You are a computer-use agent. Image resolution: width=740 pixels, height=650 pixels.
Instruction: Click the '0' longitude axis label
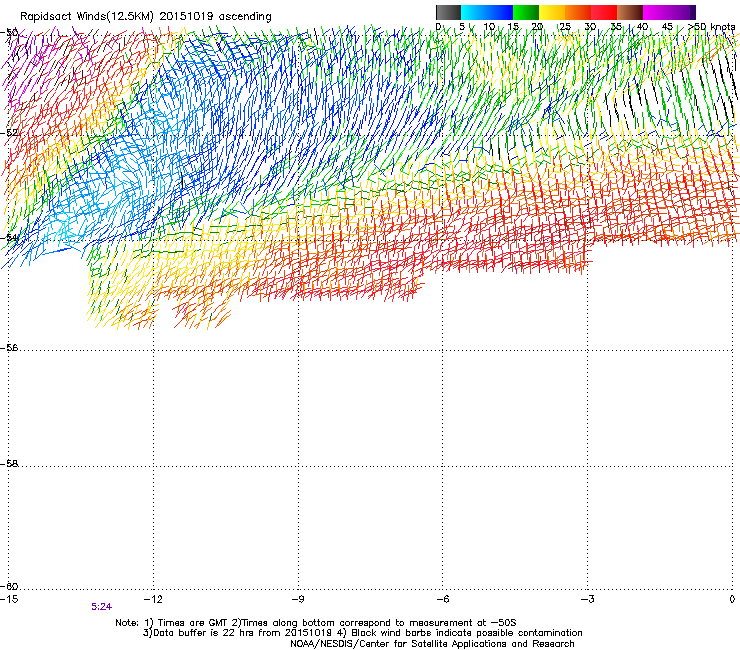pos(732,599)
